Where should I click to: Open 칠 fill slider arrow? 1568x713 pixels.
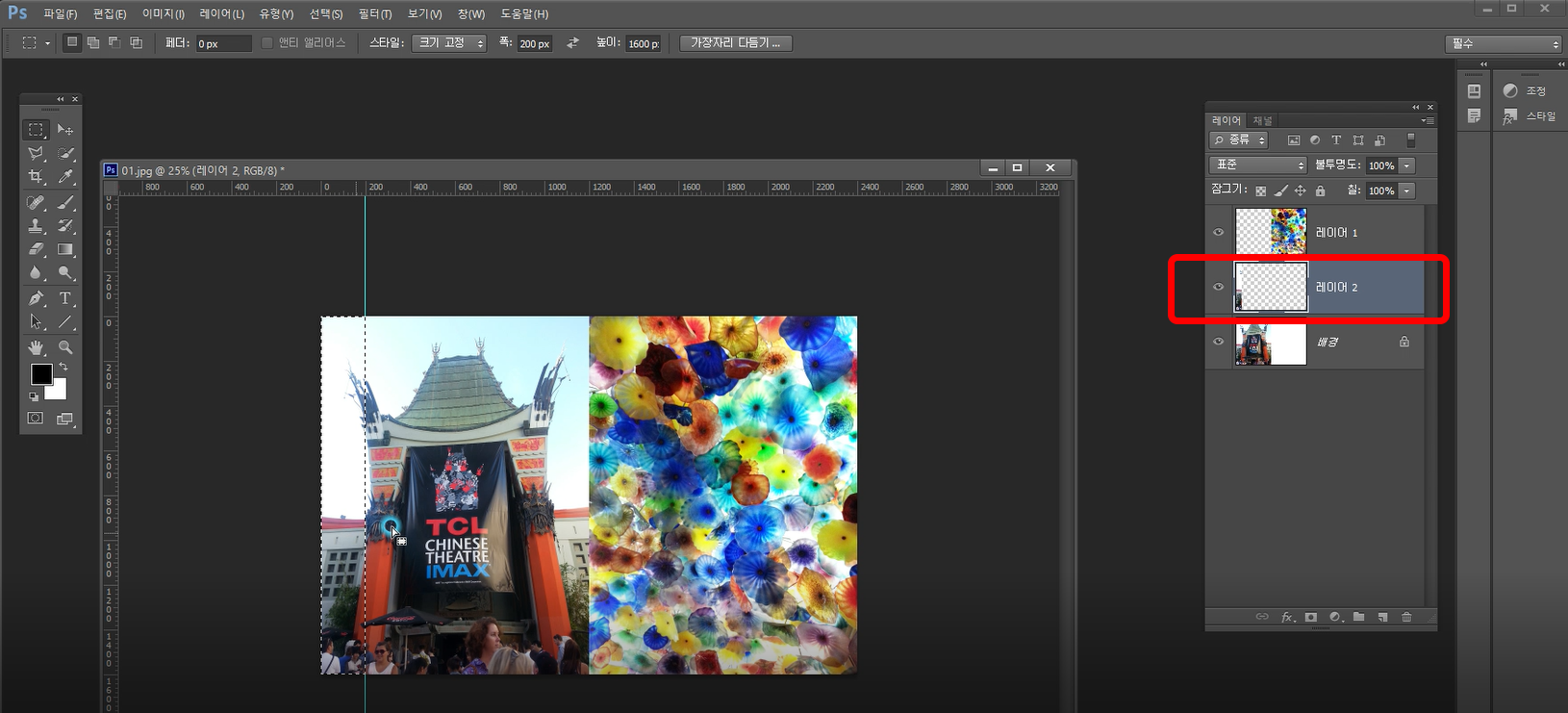pyautogui.click(x=1407, y=191)
